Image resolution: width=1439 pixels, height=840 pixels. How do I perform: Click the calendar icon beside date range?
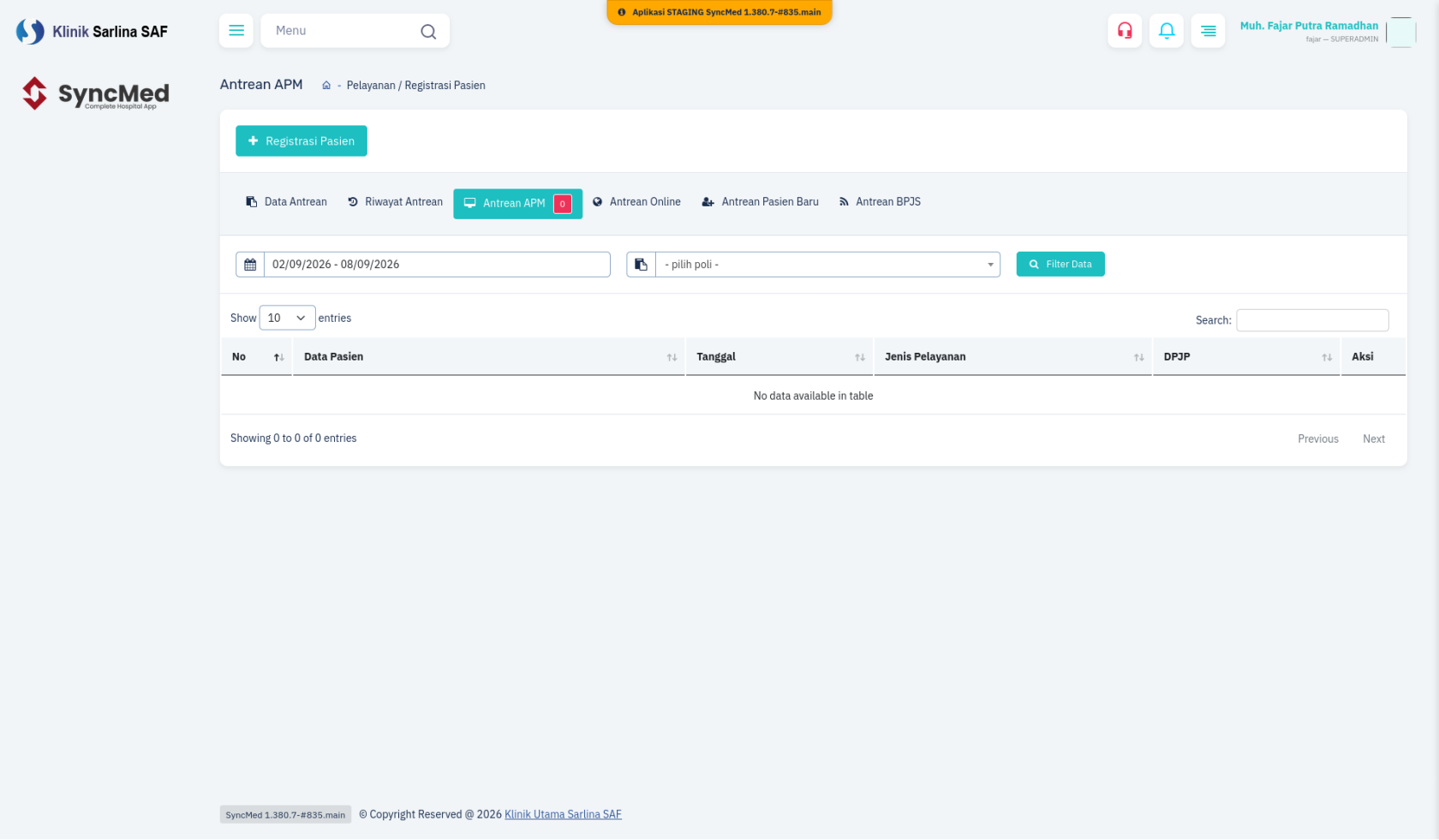click(x=250, y=265)
